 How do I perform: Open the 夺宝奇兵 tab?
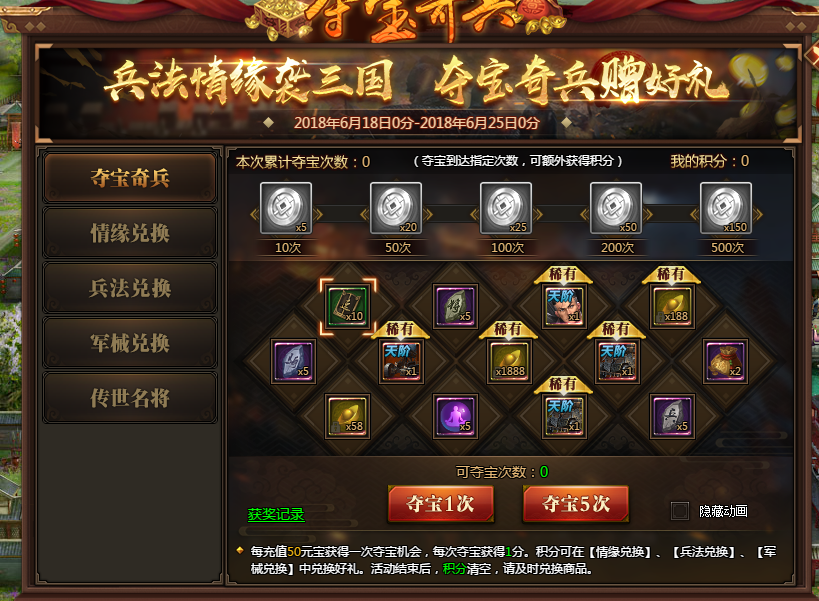(x=130, y=178)
